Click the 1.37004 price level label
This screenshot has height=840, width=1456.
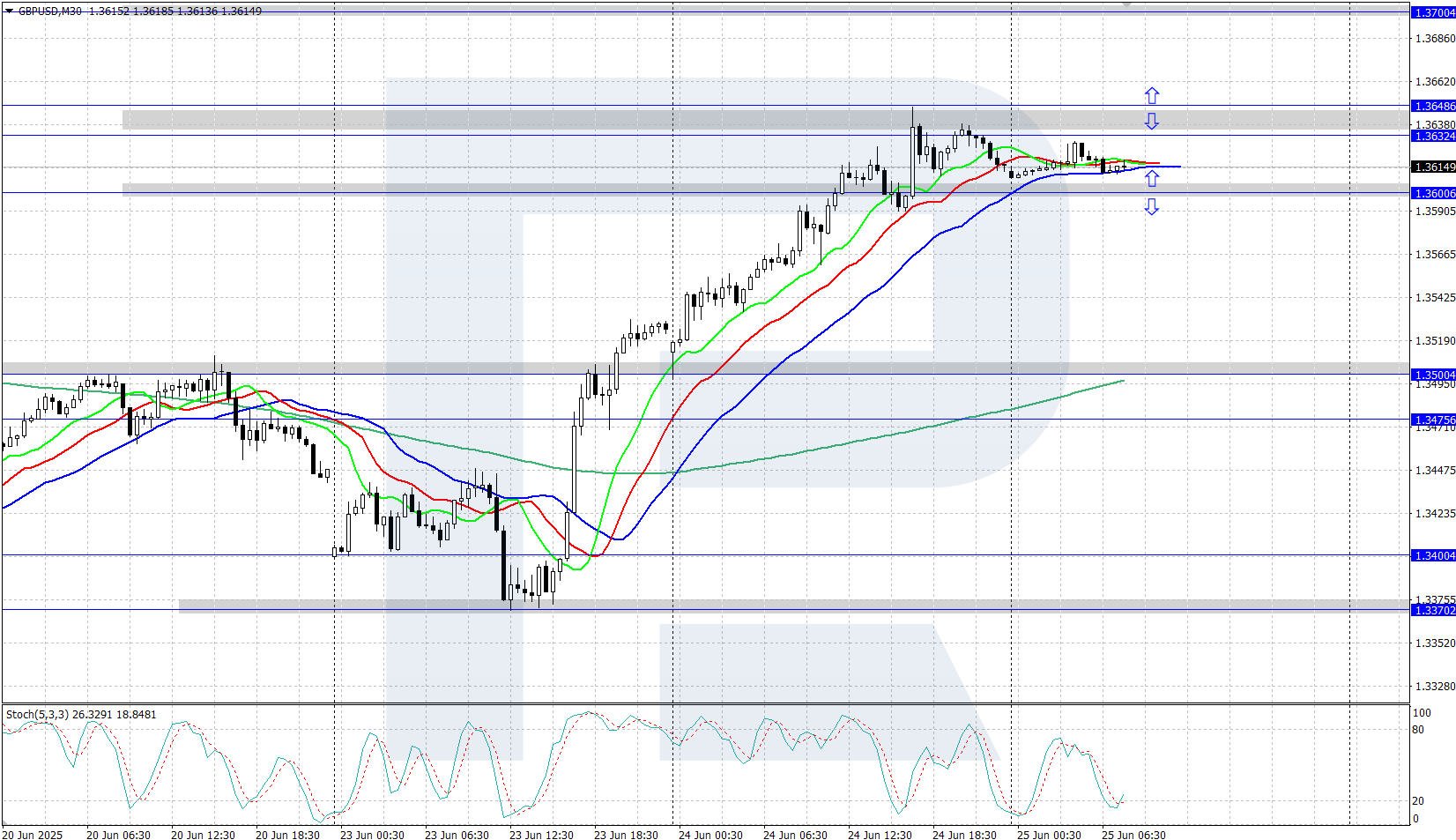[x=1434, y=13]
